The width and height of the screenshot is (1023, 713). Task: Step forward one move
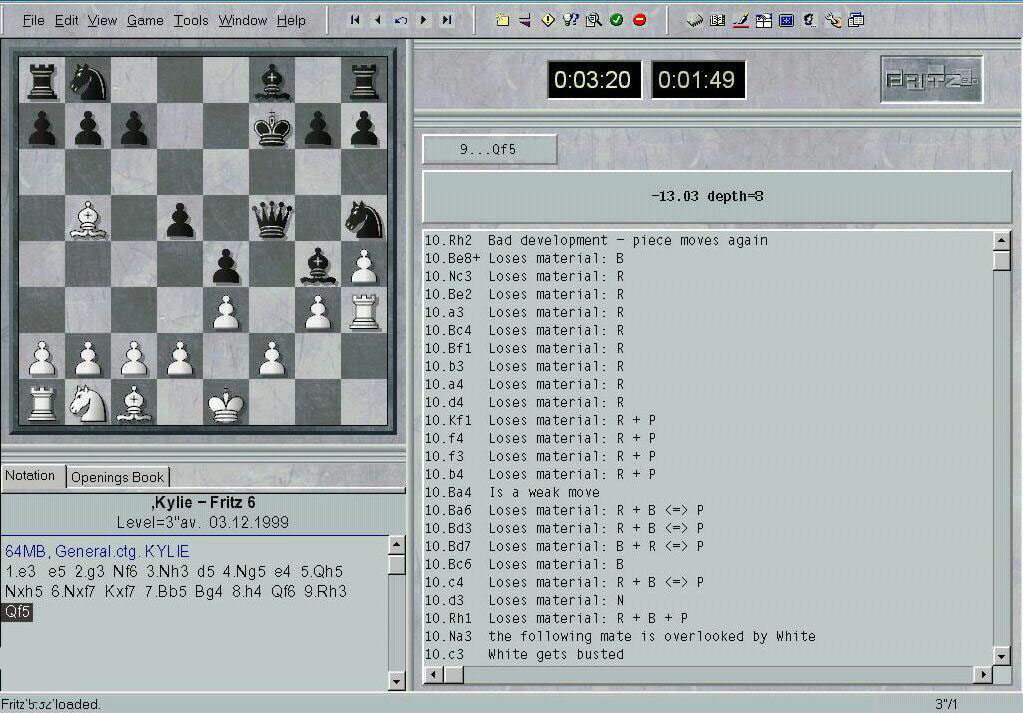[x=424, y=20]
